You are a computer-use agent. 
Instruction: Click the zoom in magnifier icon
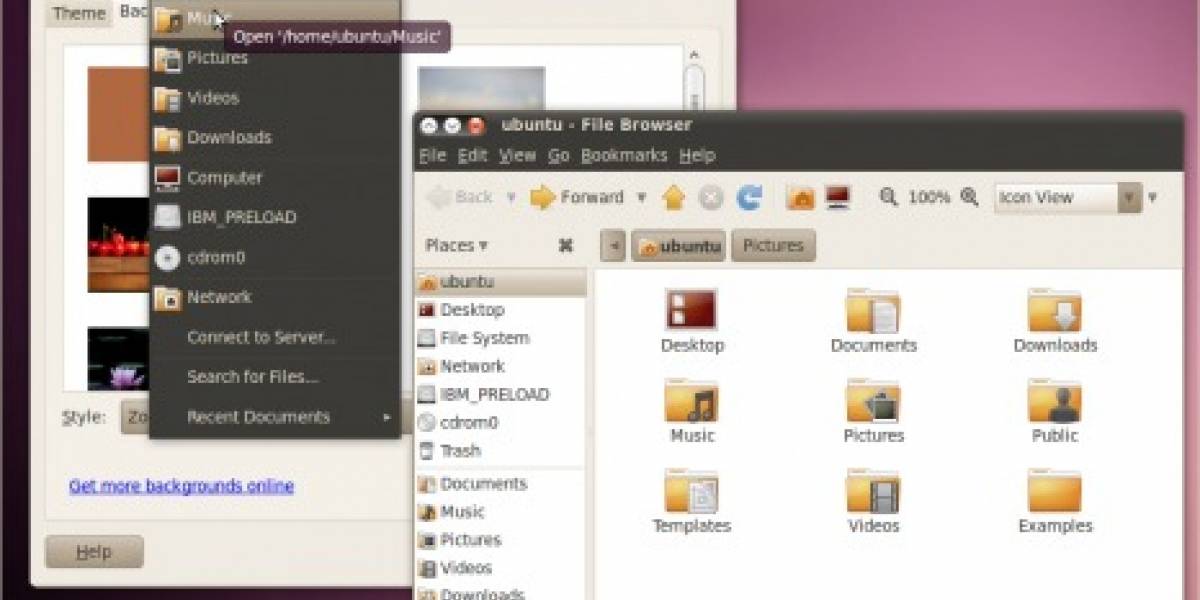[969, 198]
